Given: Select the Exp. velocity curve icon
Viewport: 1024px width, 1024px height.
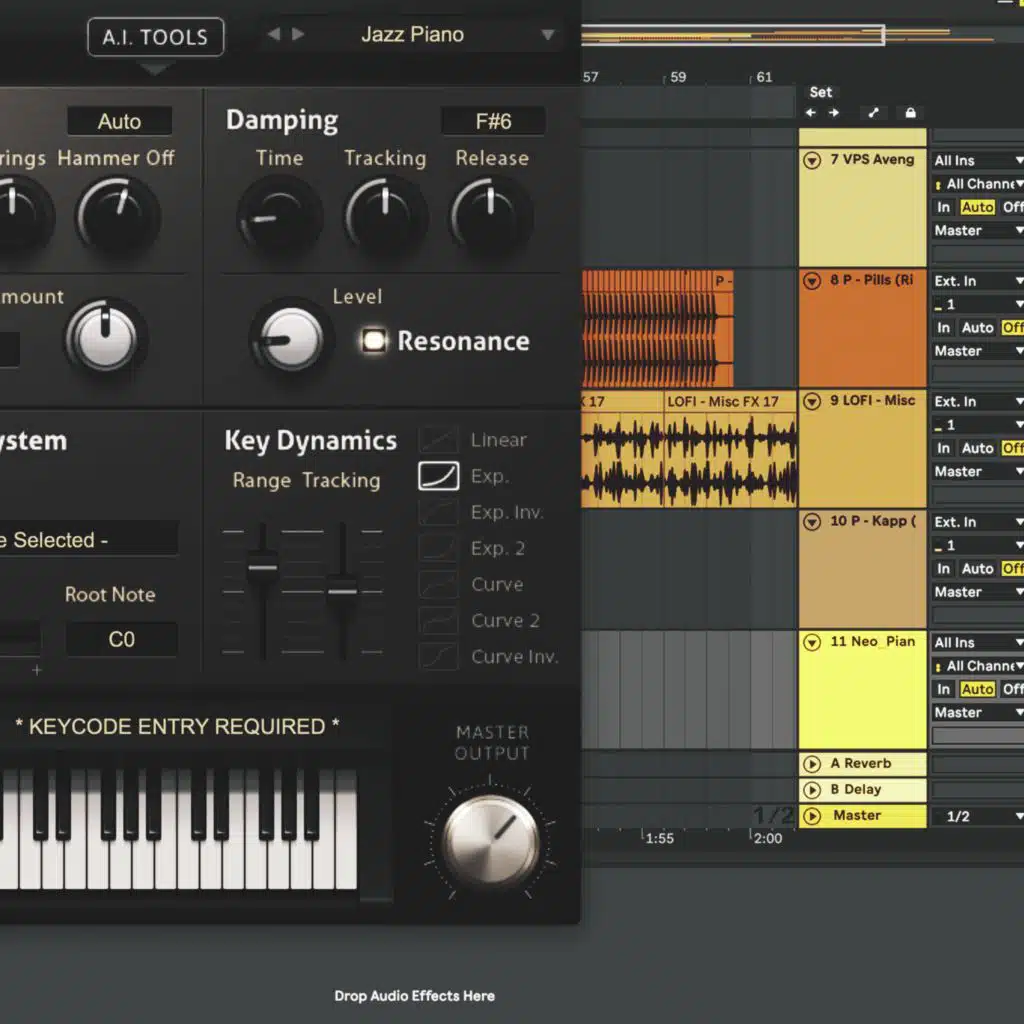Looking at the screenshot, I should tap(438, 476).
